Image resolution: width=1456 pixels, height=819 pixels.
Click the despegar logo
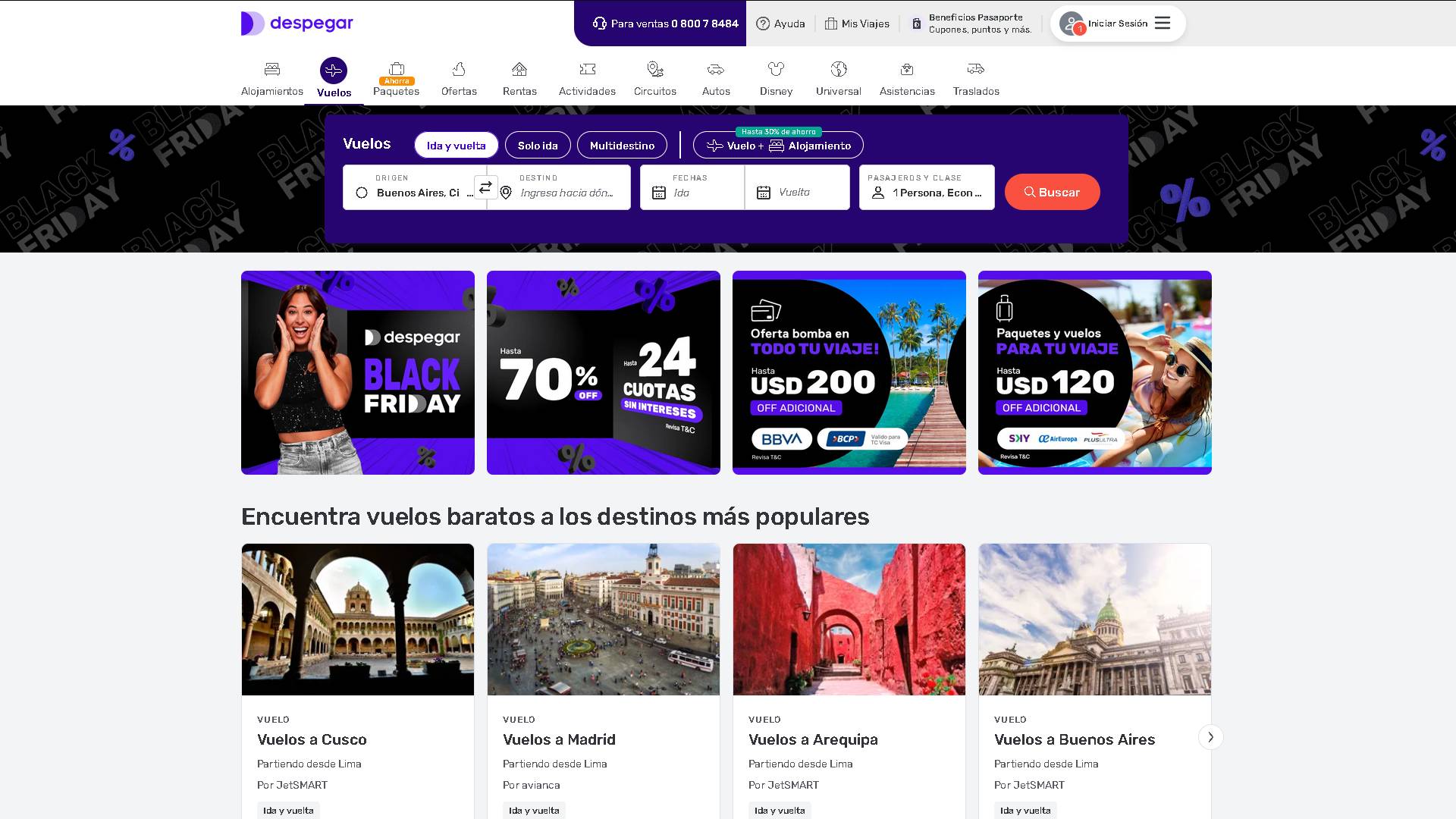point(297,24)
